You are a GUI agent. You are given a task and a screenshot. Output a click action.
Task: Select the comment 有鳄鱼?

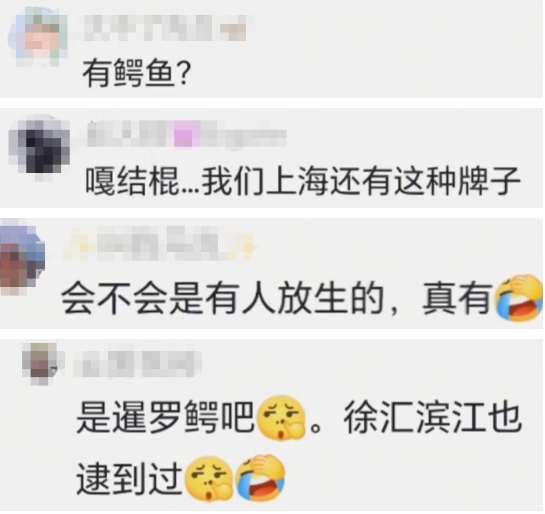coord(137,74)
